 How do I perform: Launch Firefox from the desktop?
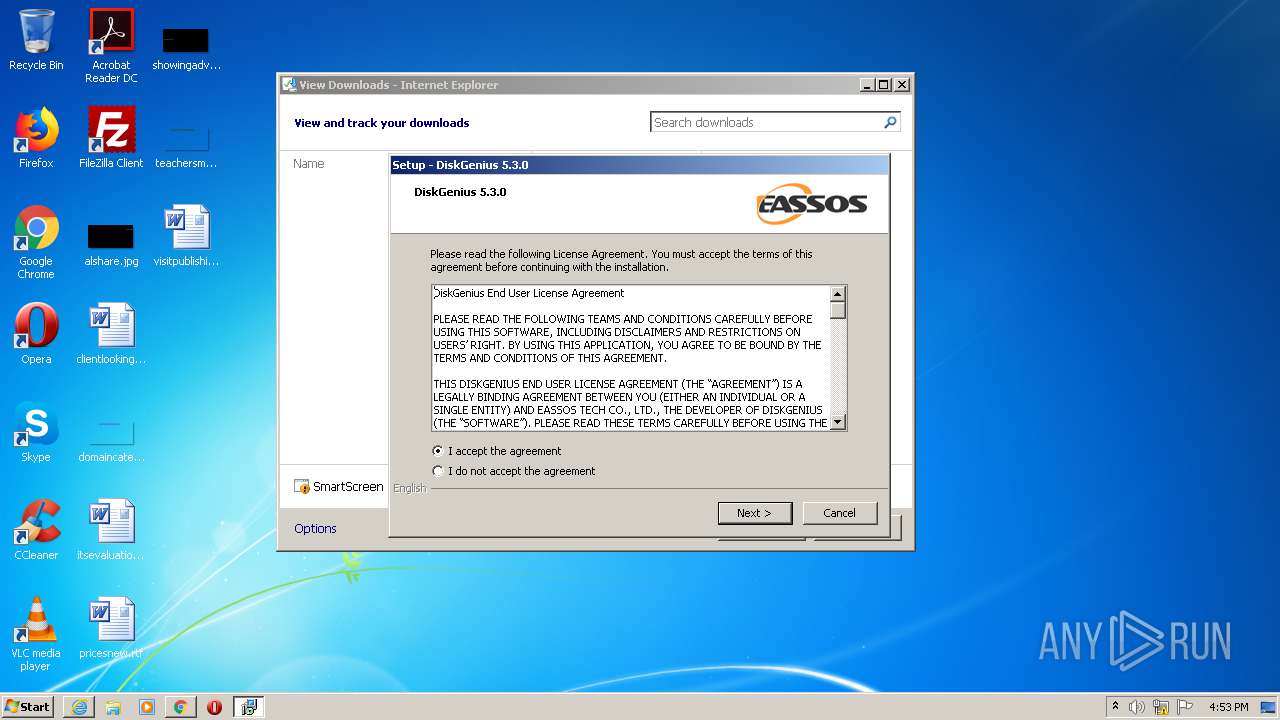point(36,138)
